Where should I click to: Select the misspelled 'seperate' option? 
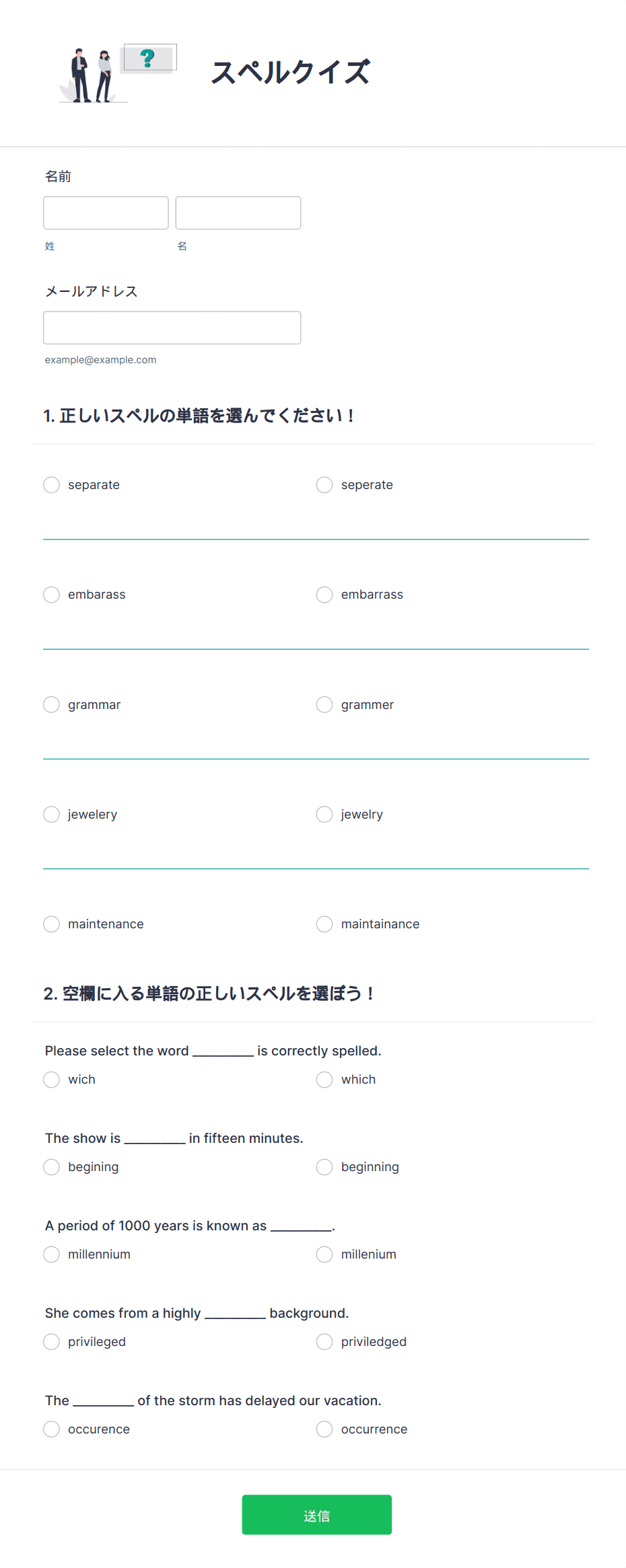324,485
